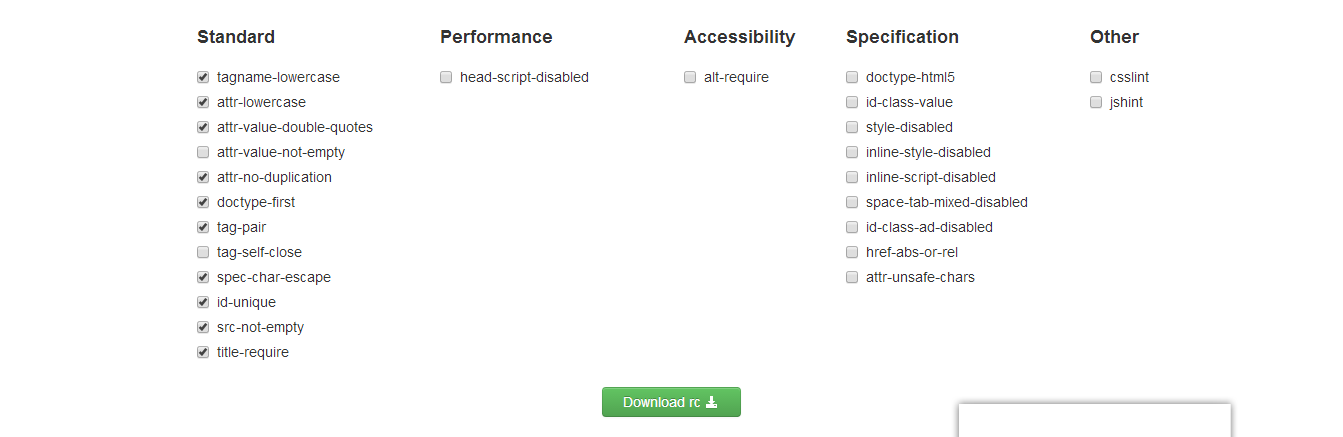Uncheck the spec-char-escape rule
This screenshot has height=437, width=1343.
pos(203,277)
